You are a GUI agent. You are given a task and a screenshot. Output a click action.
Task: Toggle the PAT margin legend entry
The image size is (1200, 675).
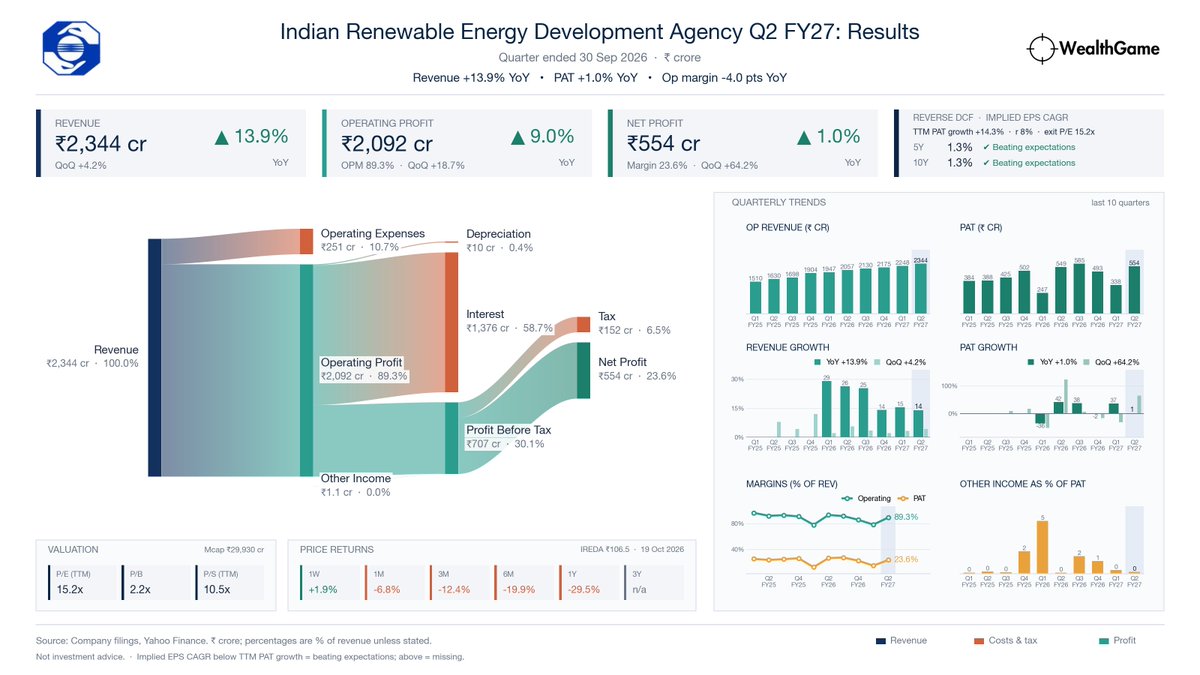pyautogui.click(x=914, y=497)
